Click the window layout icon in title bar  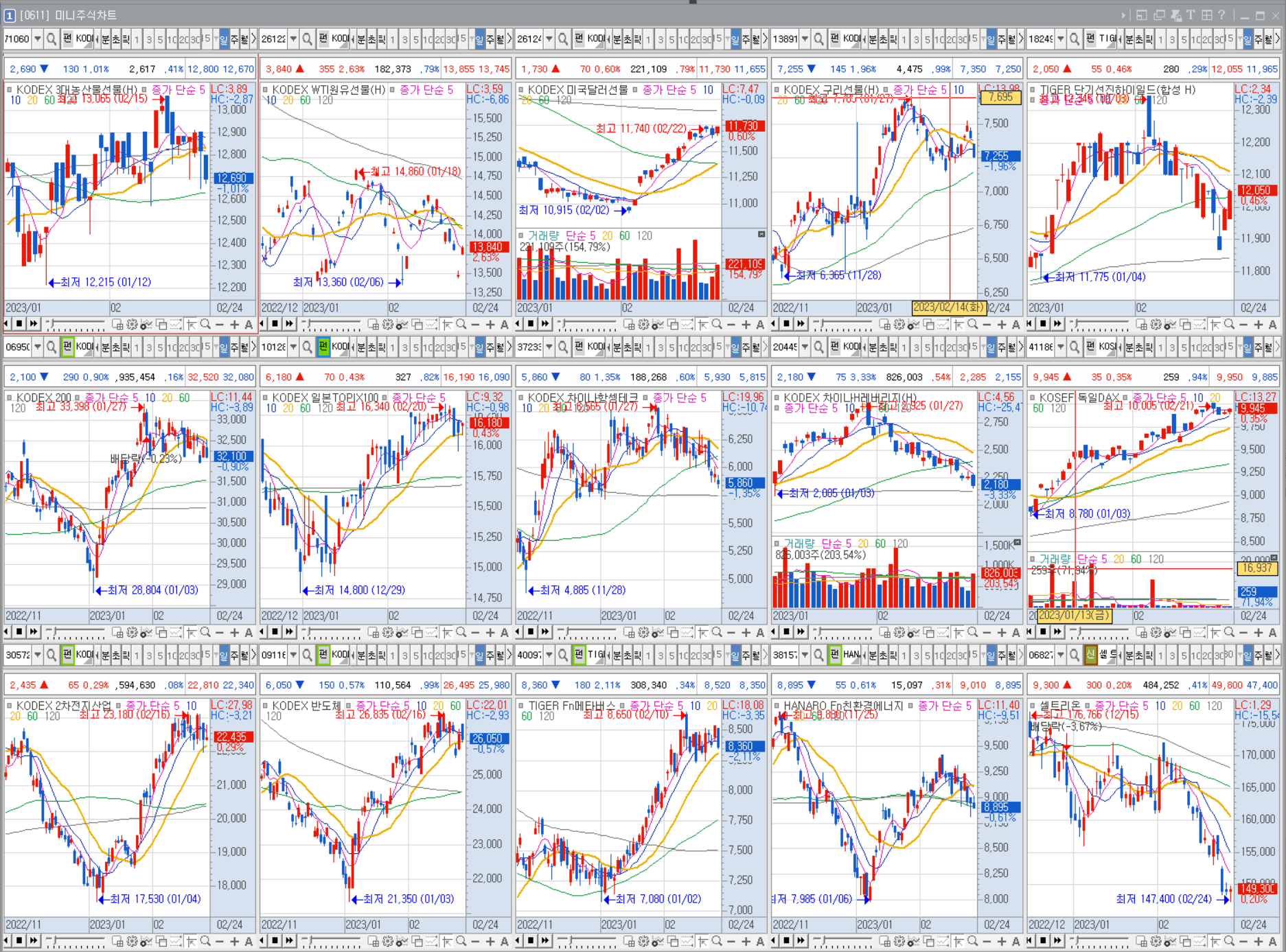1142,15
